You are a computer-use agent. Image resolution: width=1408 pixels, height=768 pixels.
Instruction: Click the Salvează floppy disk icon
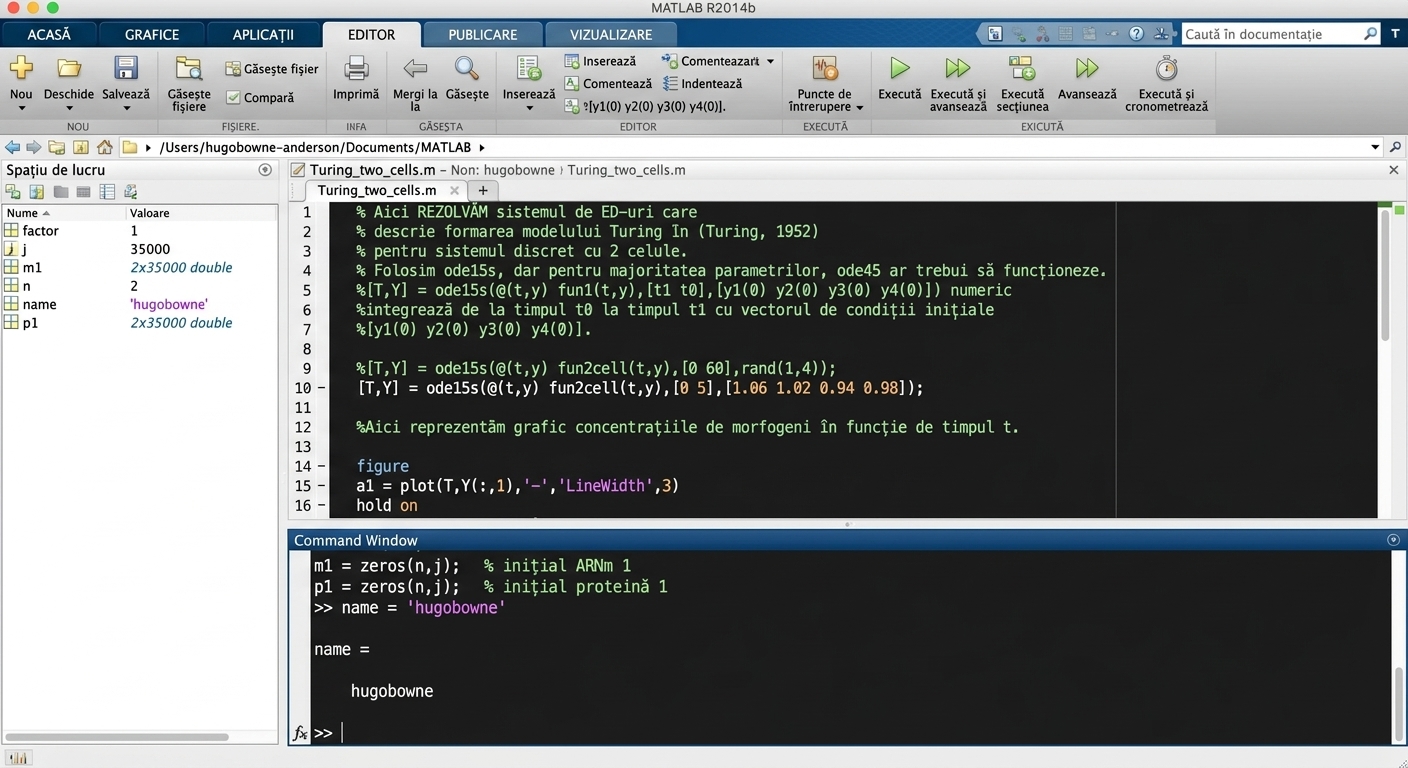[125, 68]
